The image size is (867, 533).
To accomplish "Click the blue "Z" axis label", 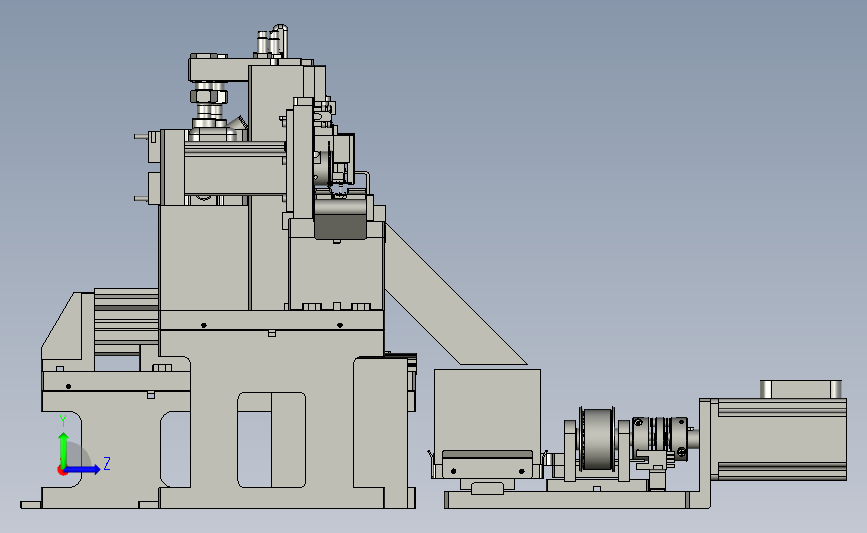I will point(107,463).
